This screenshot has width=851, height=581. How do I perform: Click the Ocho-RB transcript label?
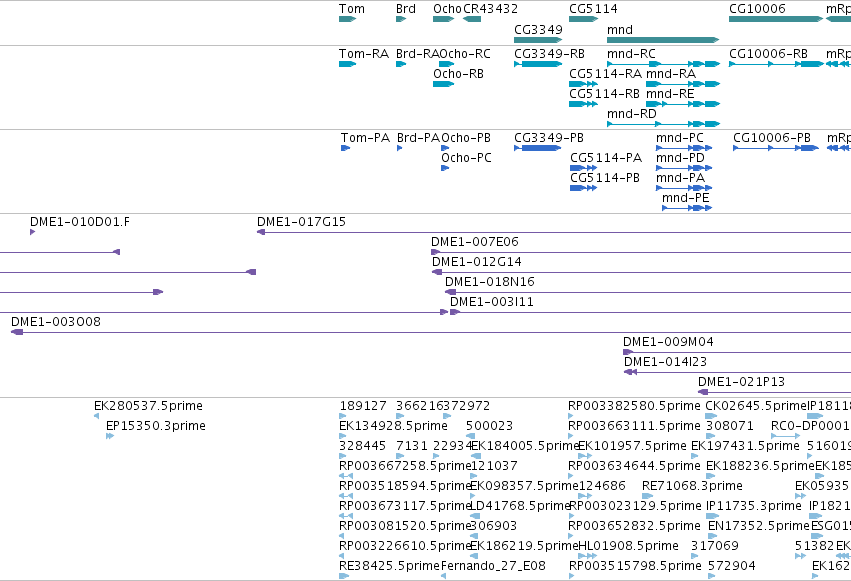click(x=458, y=74)
